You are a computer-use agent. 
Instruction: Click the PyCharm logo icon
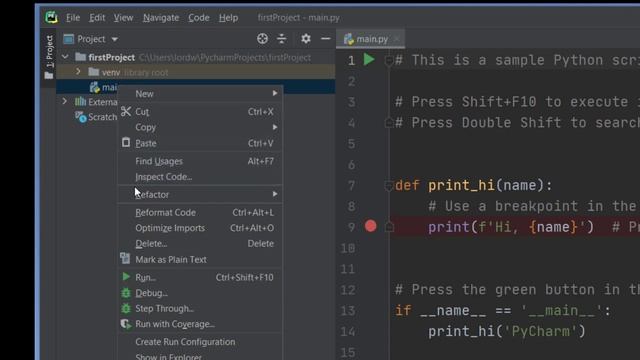coord(51,17)
